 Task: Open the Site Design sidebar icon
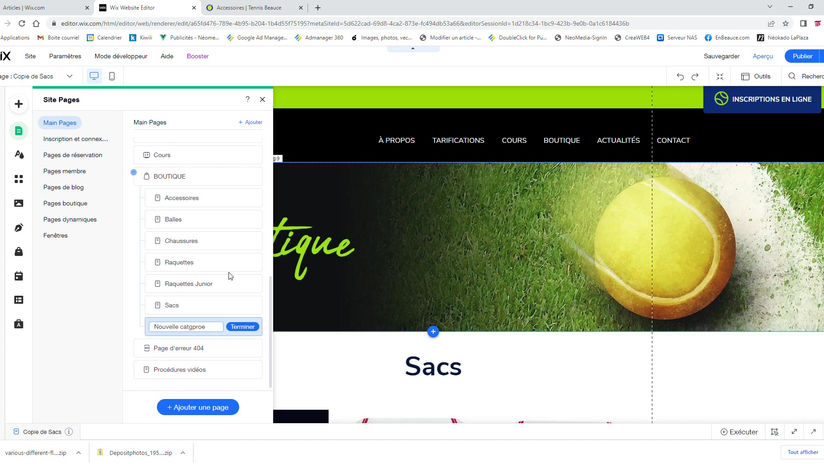[19, 154]
